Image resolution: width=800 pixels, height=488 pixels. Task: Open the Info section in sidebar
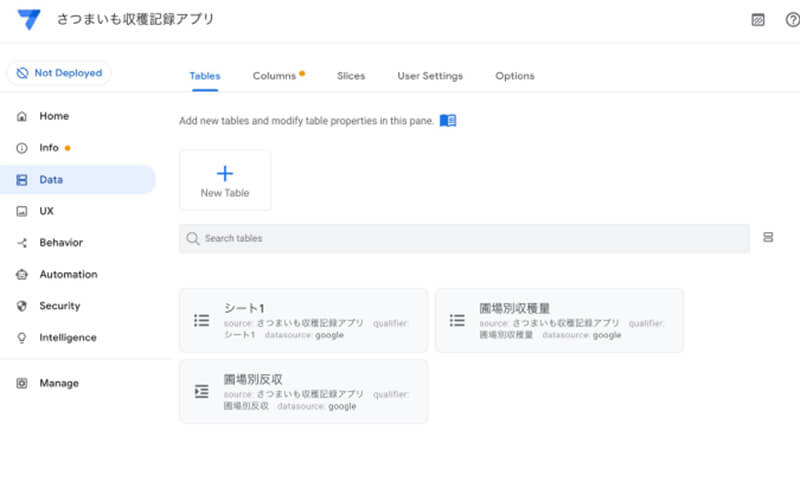49,148
